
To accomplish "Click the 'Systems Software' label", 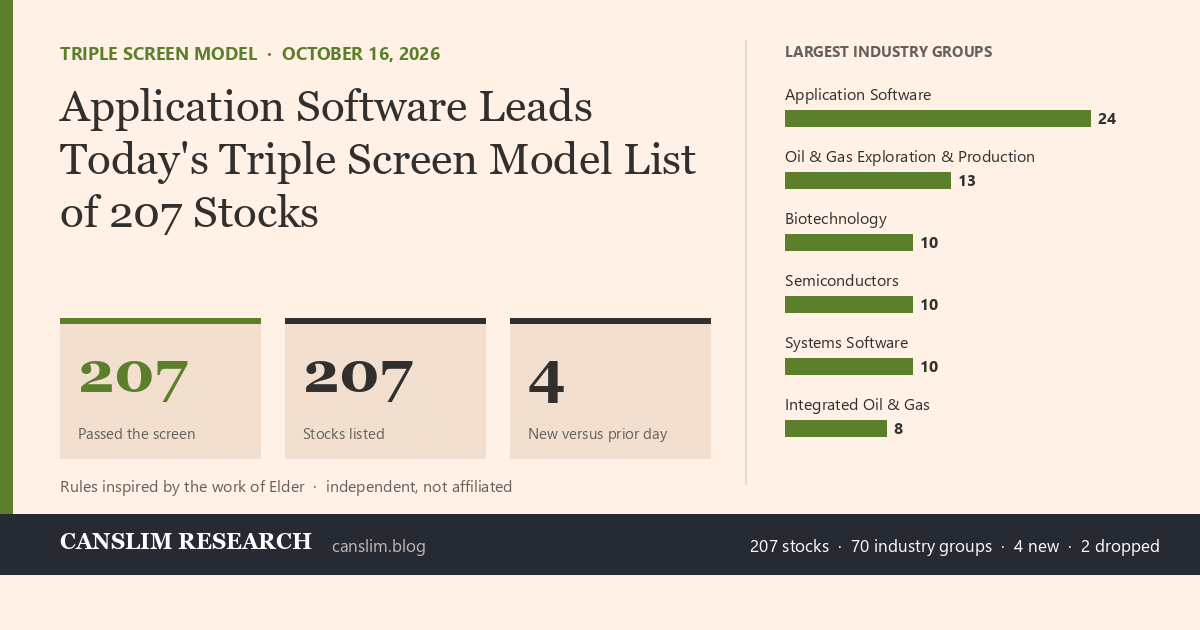I will coord(847,343).
